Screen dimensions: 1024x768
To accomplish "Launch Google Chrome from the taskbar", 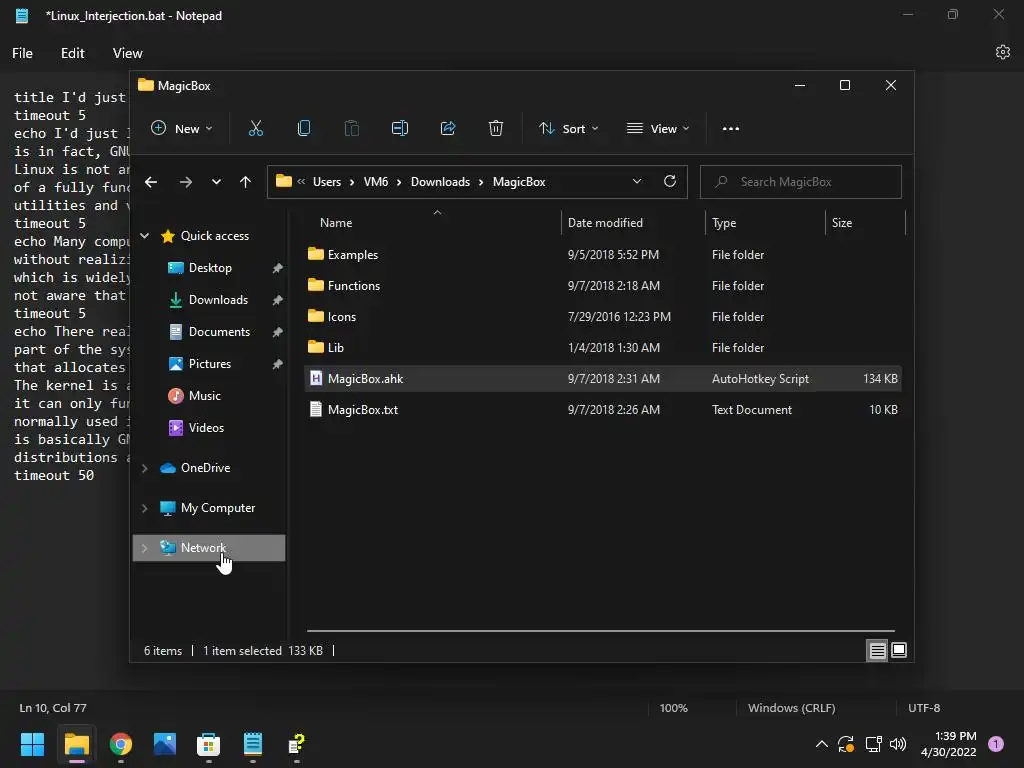I will coord(121,744).
